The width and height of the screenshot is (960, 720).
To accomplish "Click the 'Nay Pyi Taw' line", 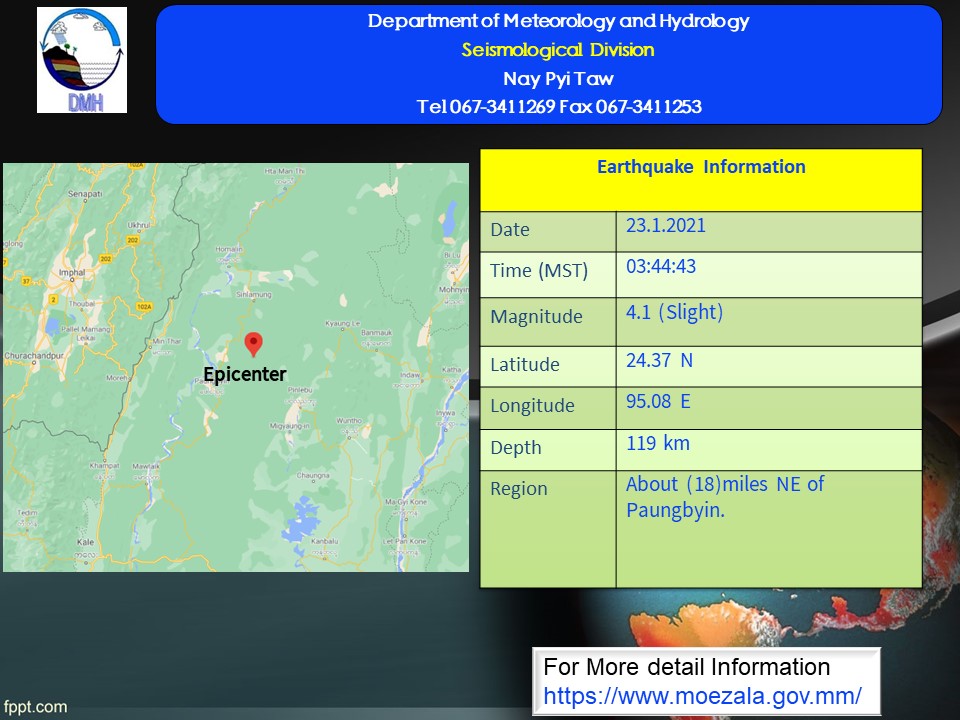I will tap(558, 78).
